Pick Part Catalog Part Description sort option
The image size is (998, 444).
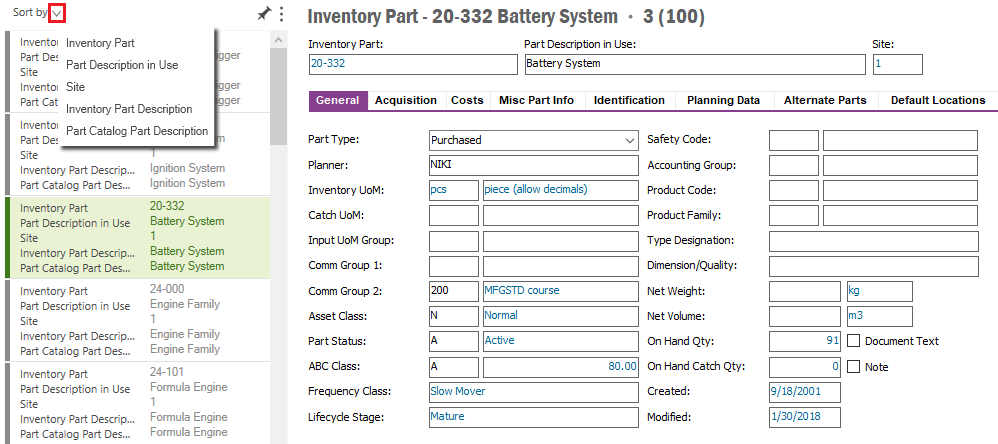pos(137,131)
